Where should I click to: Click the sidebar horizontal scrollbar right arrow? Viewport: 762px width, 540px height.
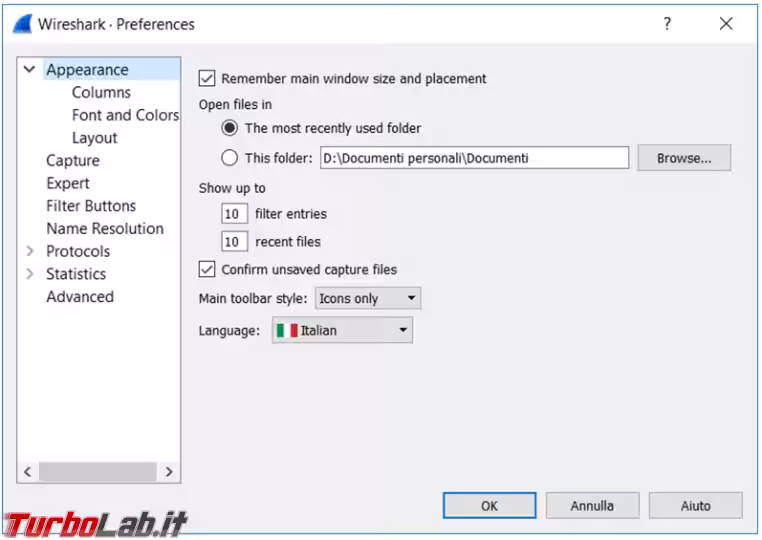pyautogui.click(x=169, y=472)
